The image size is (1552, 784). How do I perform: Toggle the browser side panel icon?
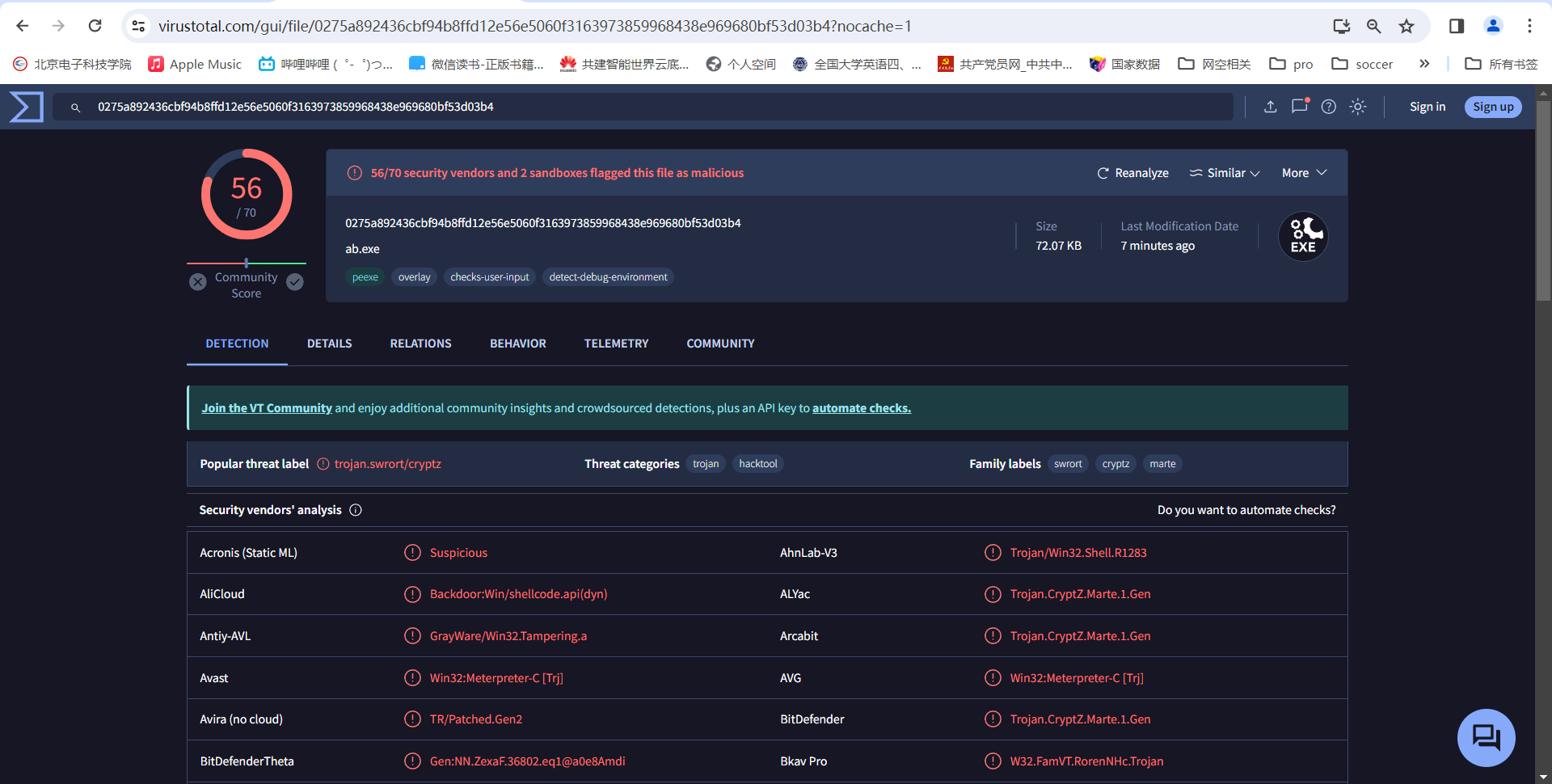coord(1457,26)
